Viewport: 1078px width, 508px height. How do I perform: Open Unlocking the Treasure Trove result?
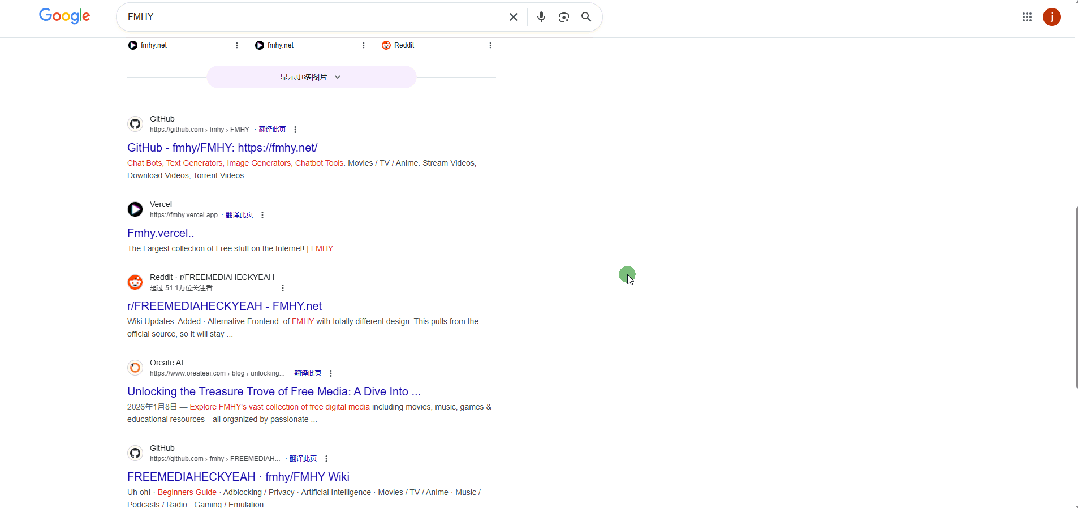[x=274, y=391]
